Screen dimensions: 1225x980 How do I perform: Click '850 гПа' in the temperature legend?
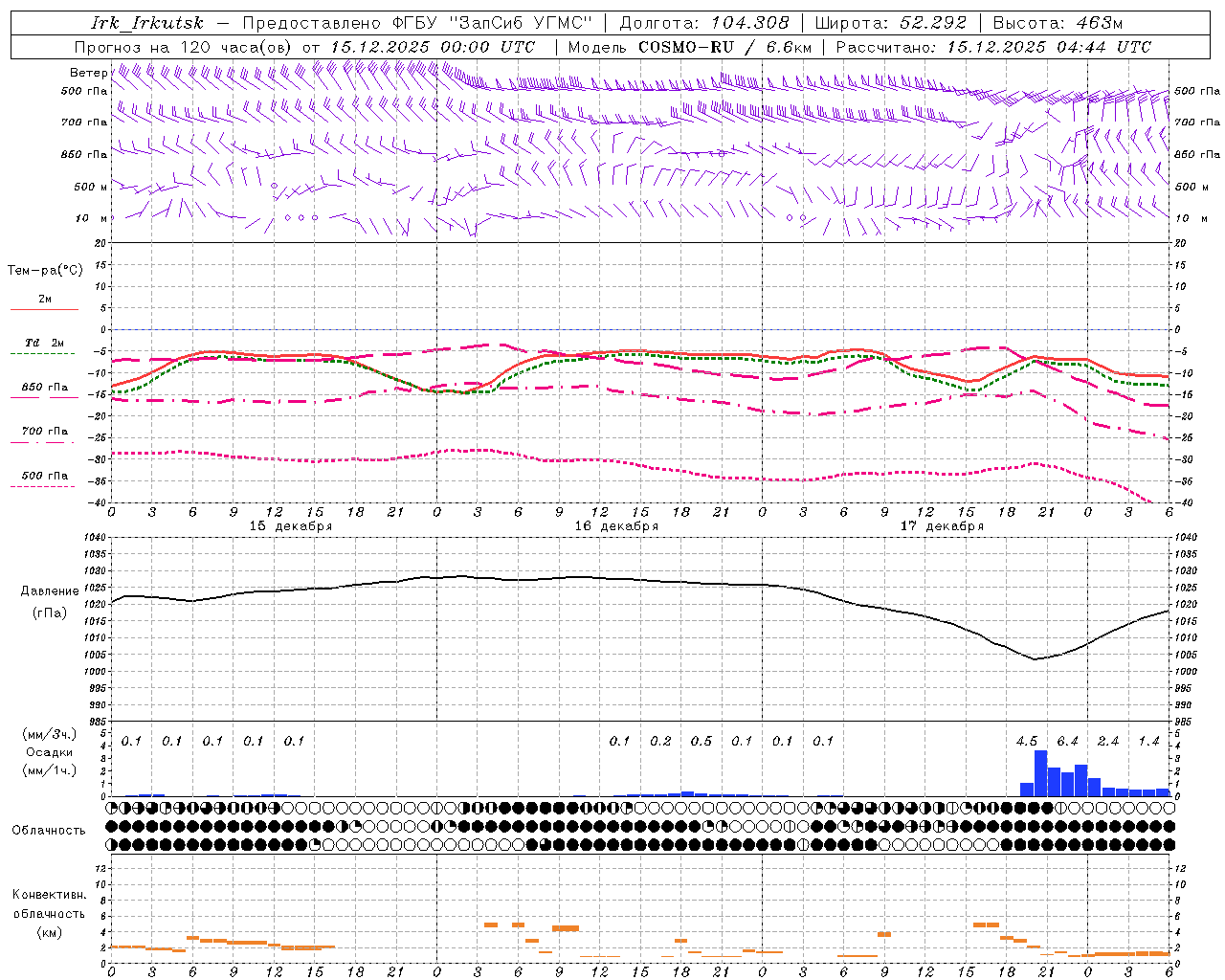45,387
